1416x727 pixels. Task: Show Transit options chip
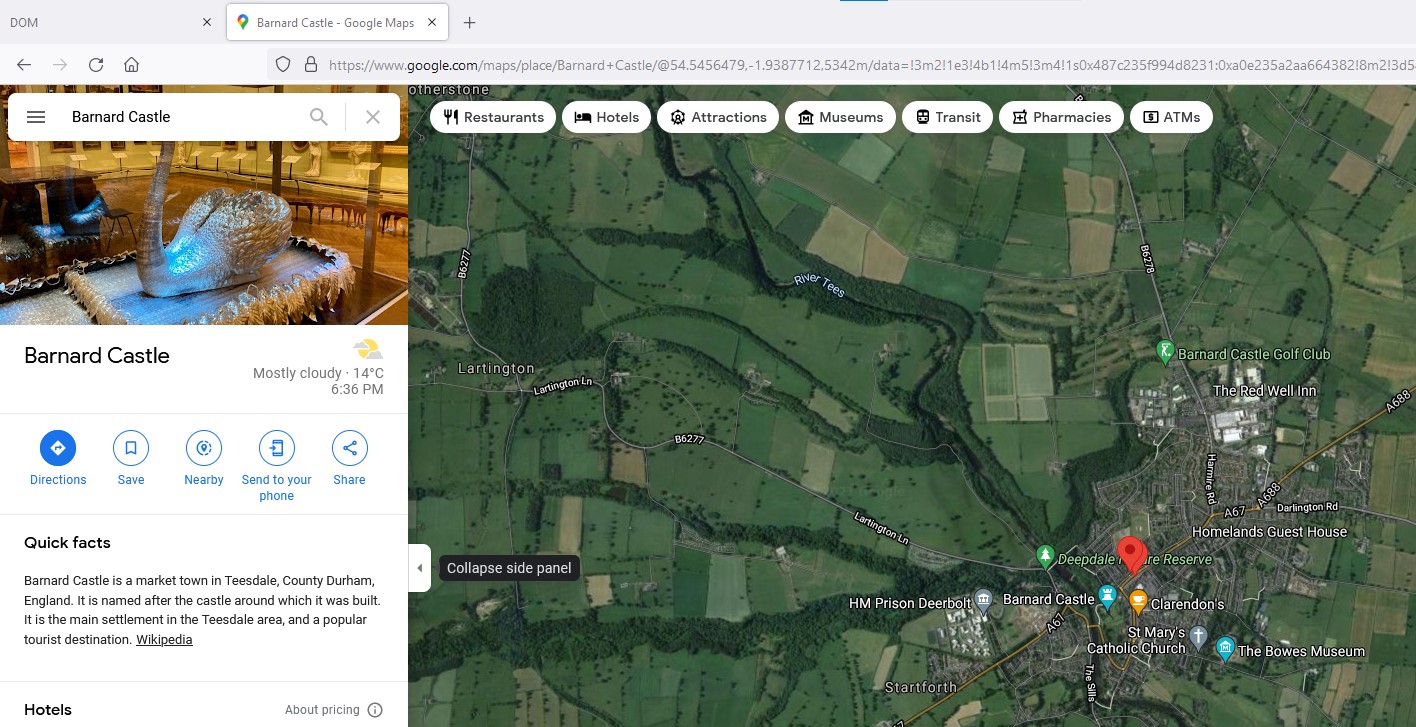coord(947,117)
